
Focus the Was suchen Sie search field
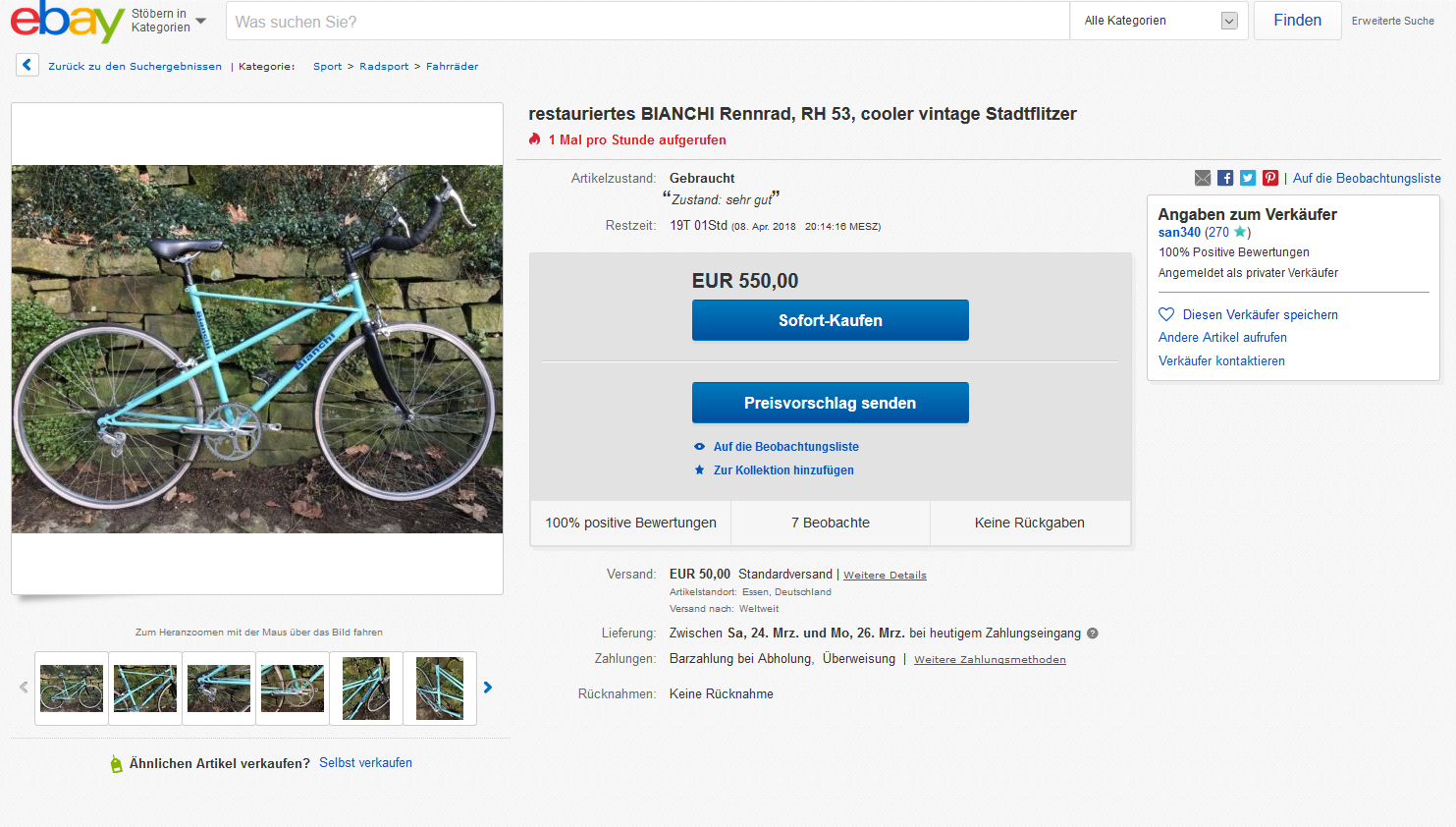click(647, 21)
